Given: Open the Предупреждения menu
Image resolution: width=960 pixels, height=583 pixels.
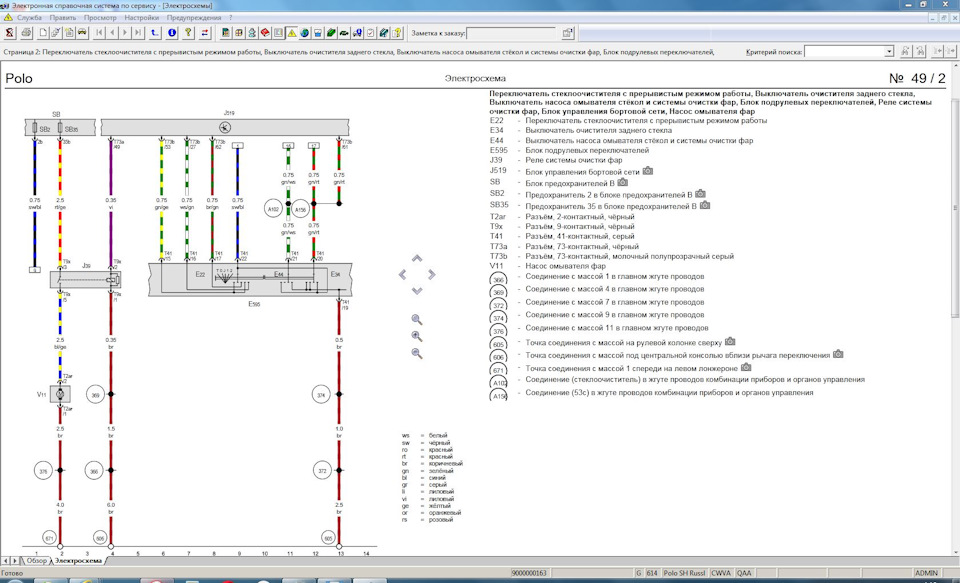Looking at the screenshot, I should tap(193, 18).
